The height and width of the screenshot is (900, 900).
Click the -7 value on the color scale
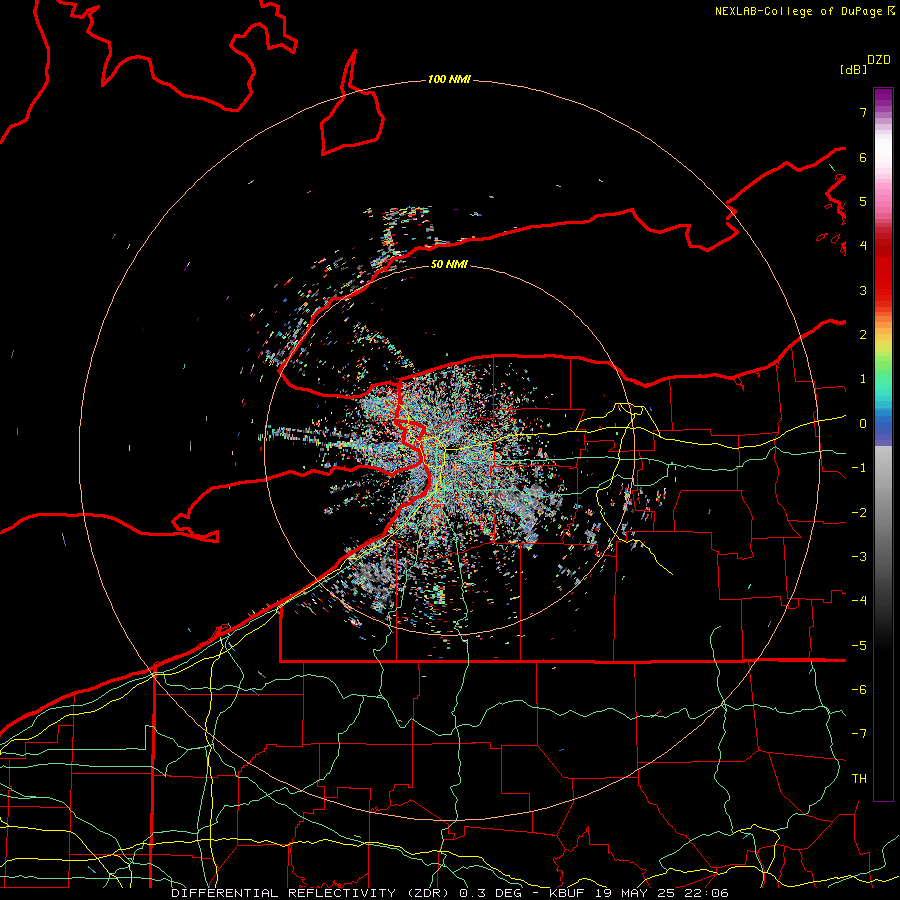coord(859,734)
